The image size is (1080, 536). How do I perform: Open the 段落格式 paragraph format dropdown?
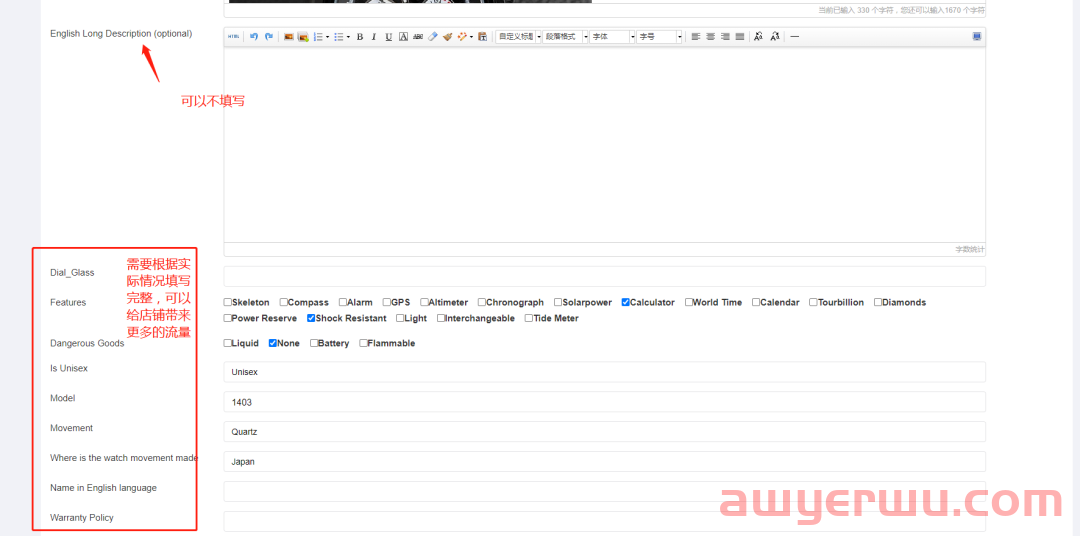pyautogui.click(x=565, y=37)
